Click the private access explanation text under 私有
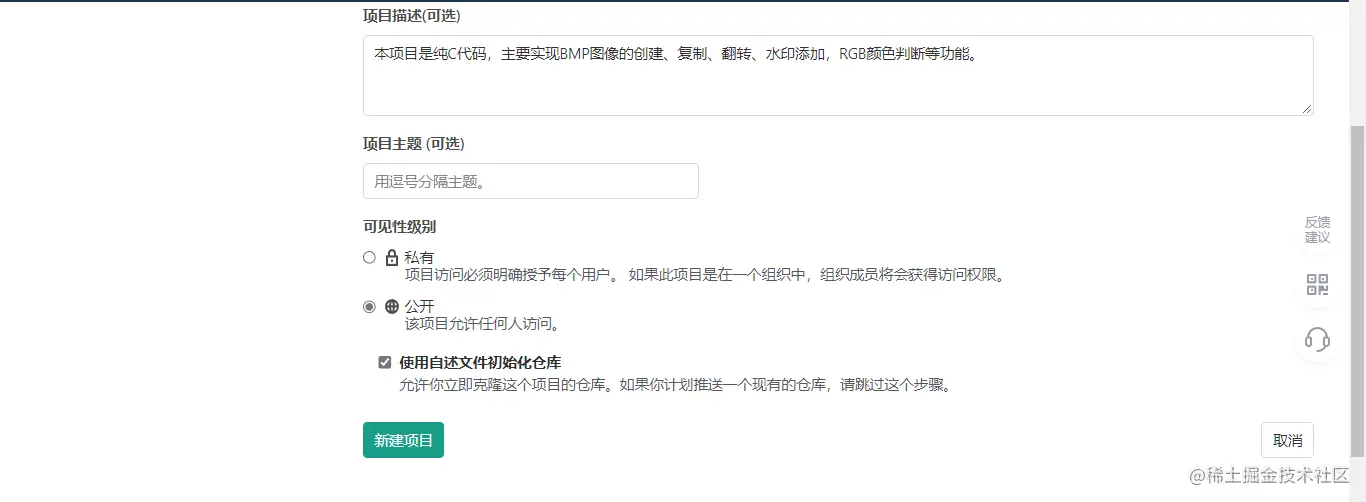The width and height of the screenshot is (1366, 502). click(x=704, y=274)
